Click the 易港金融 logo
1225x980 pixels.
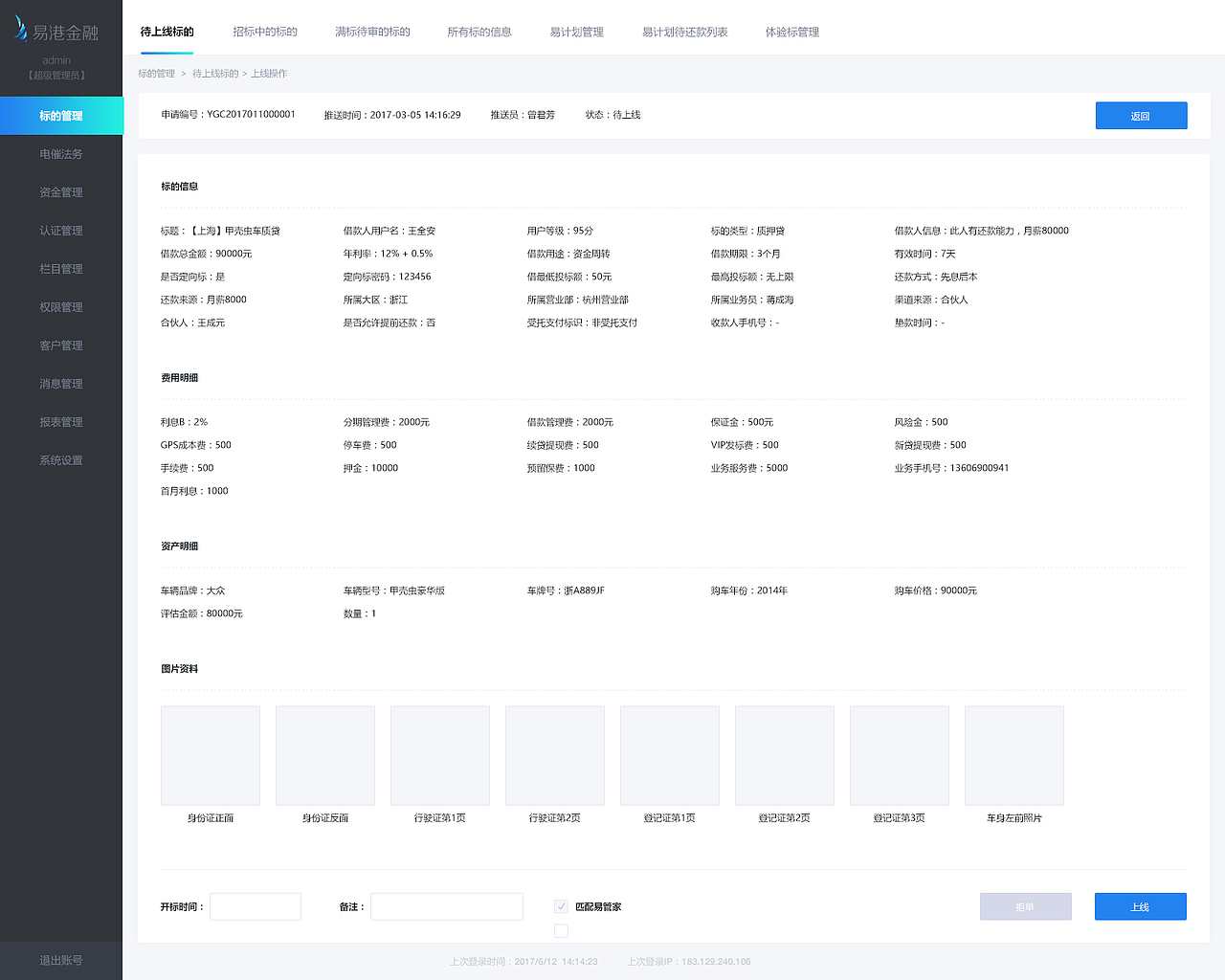(x=56, y=31)
